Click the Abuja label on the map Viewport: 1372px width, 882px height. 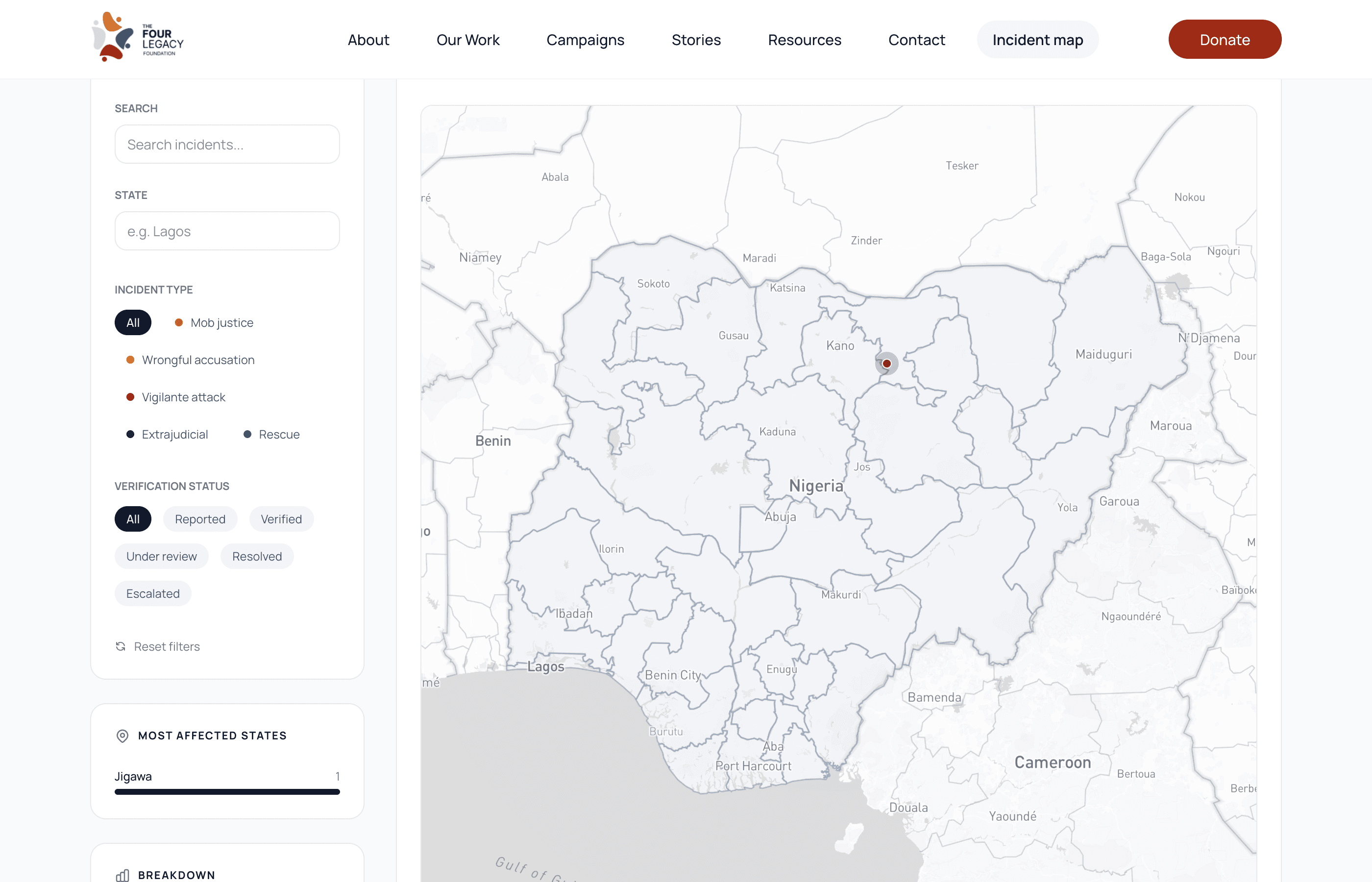(x=781, y=517)
